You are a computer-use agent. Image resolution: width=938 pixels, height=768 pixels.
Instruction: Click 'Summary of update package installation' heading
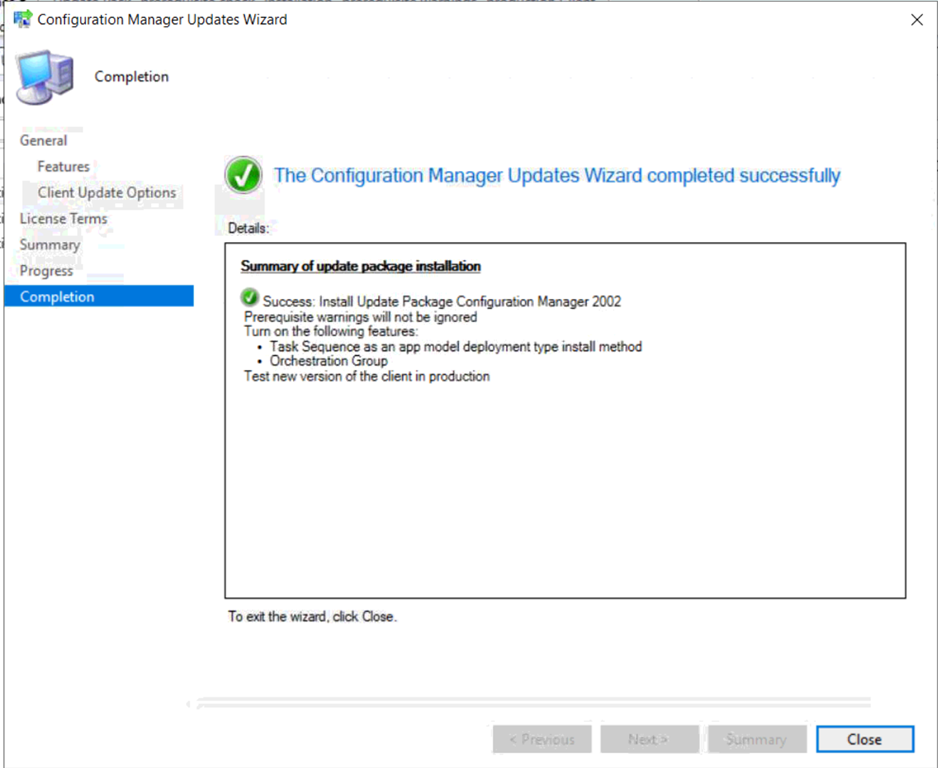(361, 267)
